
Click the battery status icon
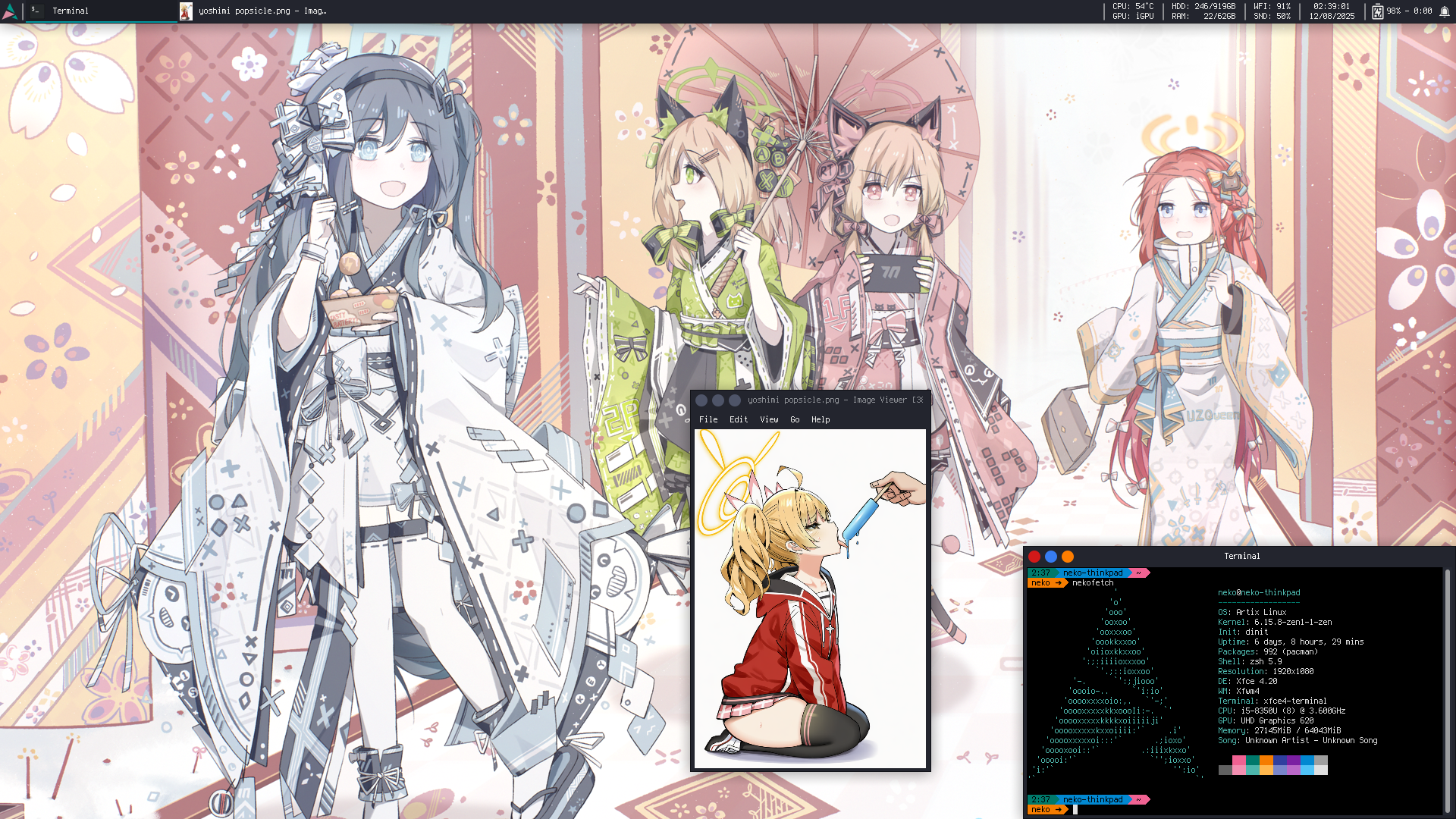1377,11
